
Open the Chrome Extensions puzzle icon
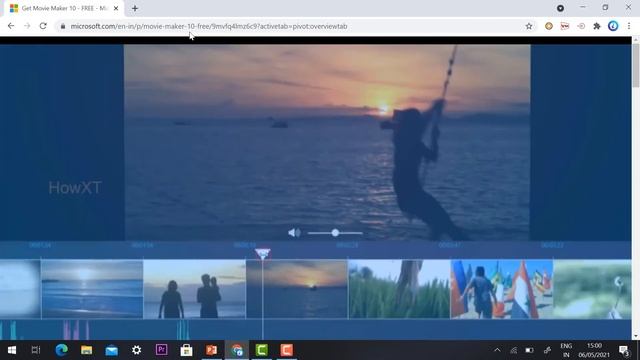[597, 26]
